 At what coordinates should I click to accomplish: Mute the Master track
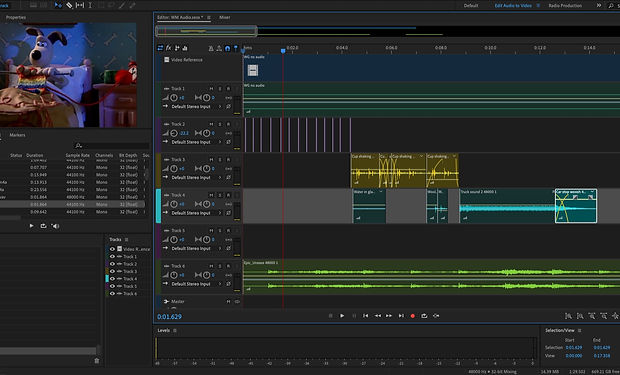pyautogui.click(x=228, y=301)
